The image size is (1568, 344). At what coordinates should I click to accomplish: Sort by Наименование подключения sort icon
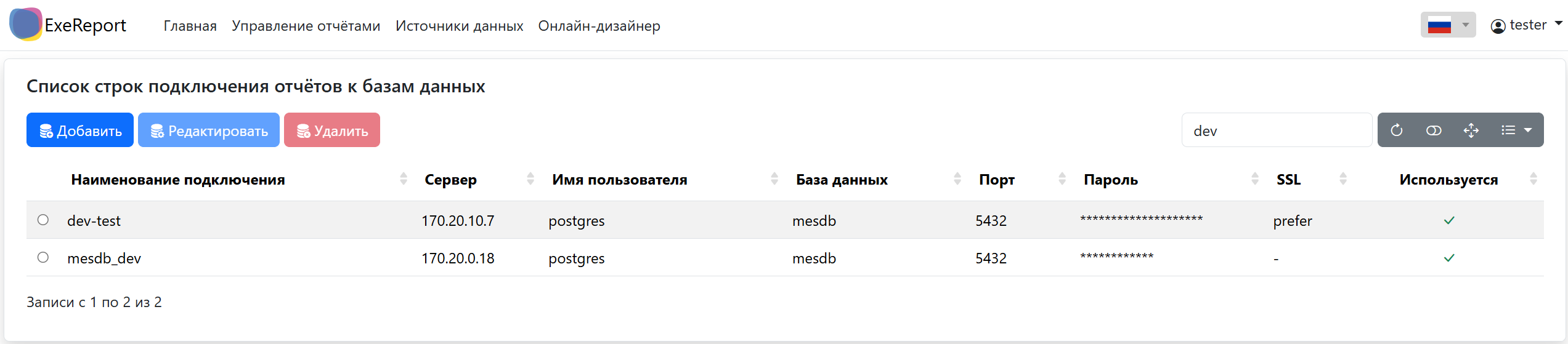(404, 179)
